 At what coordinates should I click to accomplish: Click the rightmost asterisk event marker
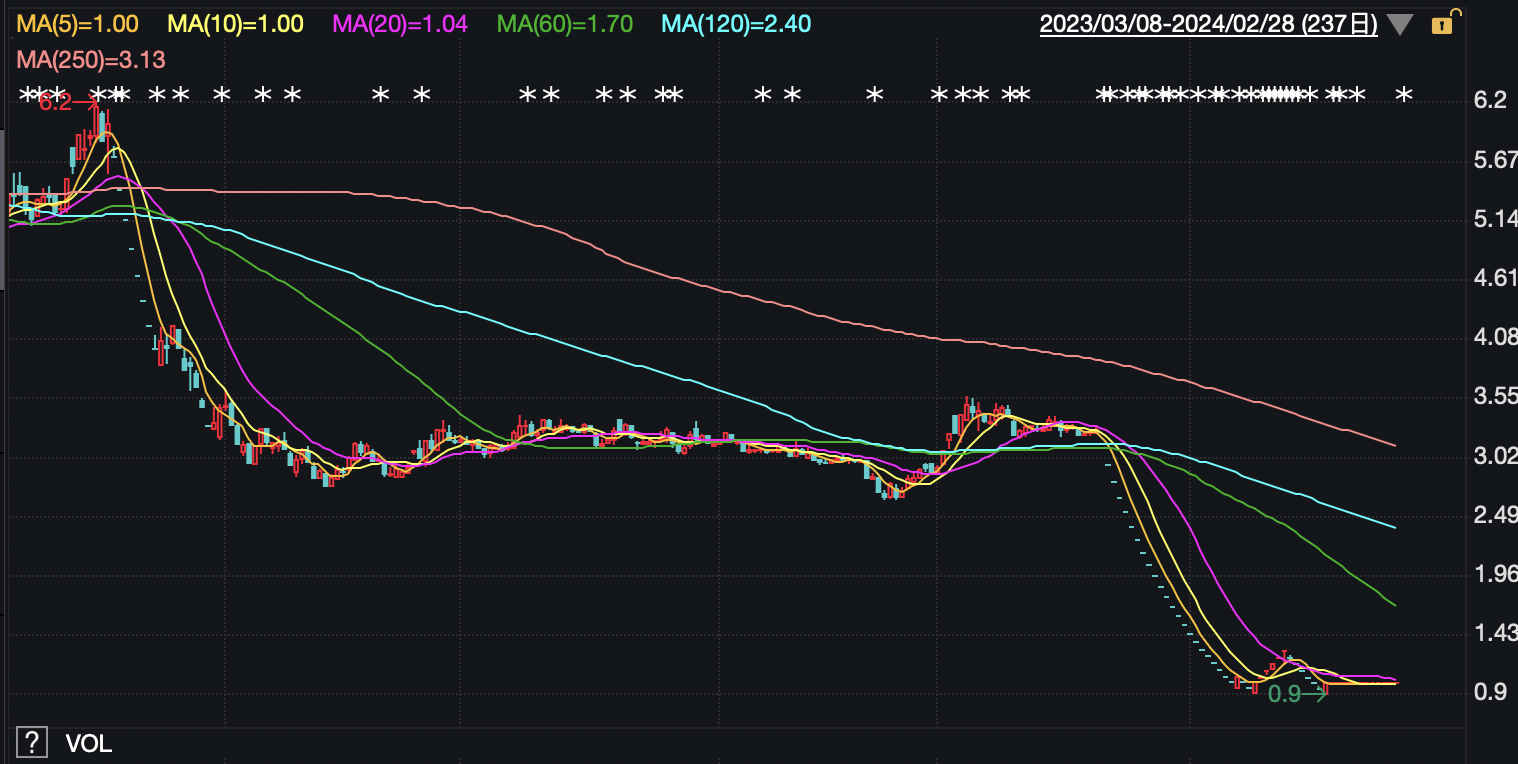1404,96
